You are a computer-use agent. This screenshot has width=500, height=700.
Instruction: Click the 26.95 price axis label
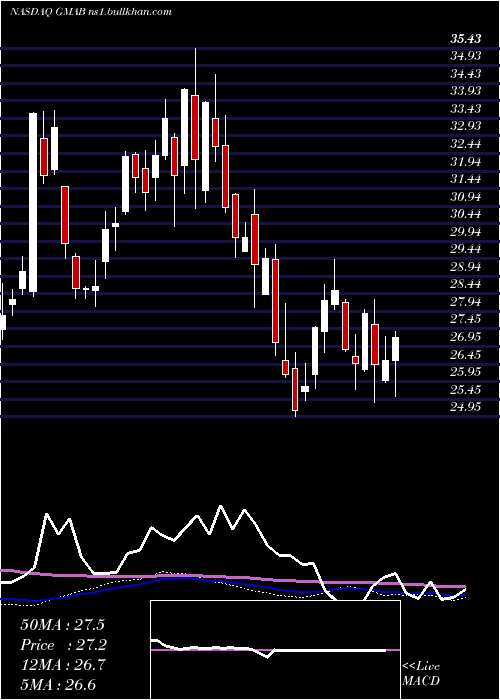[x=466, y=338]
